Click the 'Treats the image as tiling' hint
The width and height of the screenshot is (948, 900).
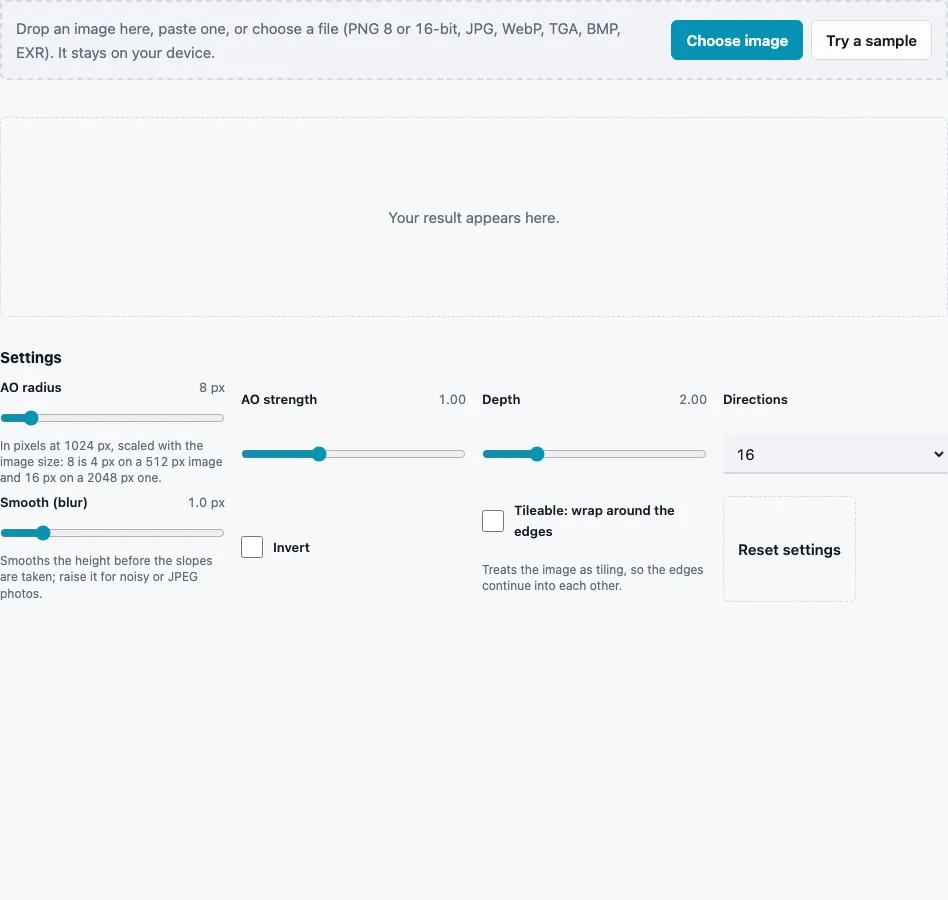[x=592, y=577]
